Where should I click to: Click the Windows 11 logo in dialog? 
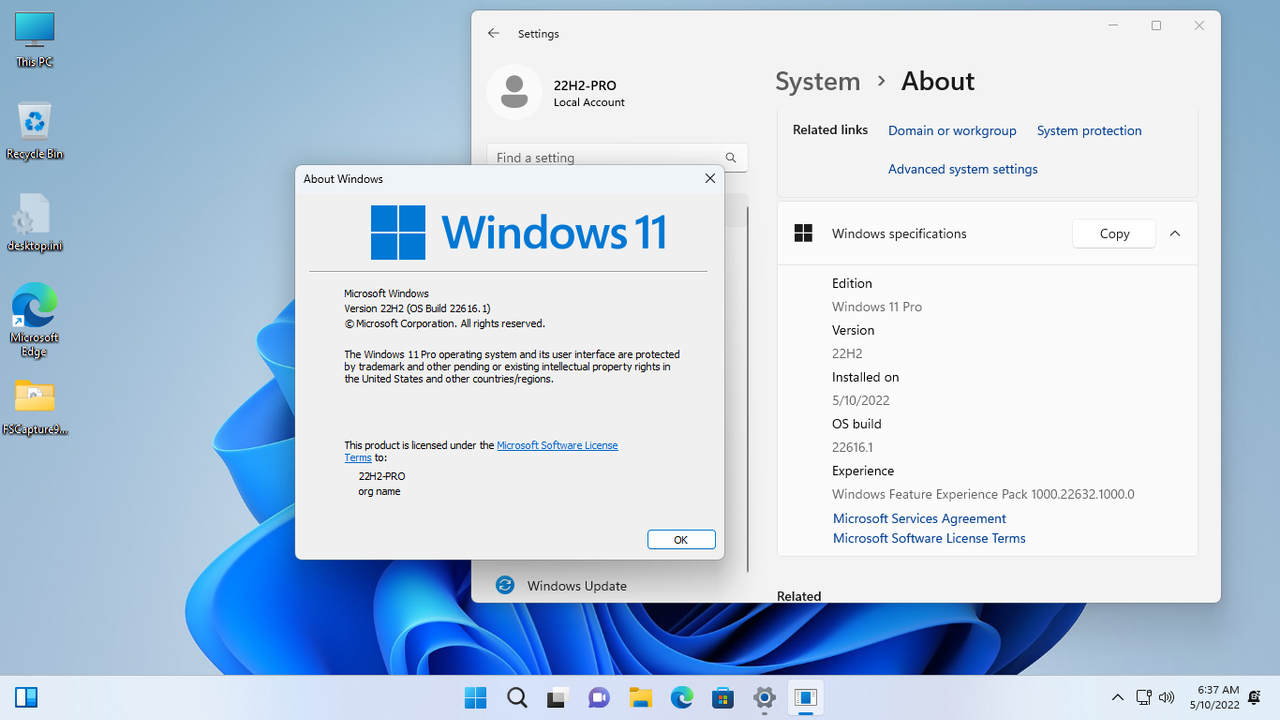[518, 232]
